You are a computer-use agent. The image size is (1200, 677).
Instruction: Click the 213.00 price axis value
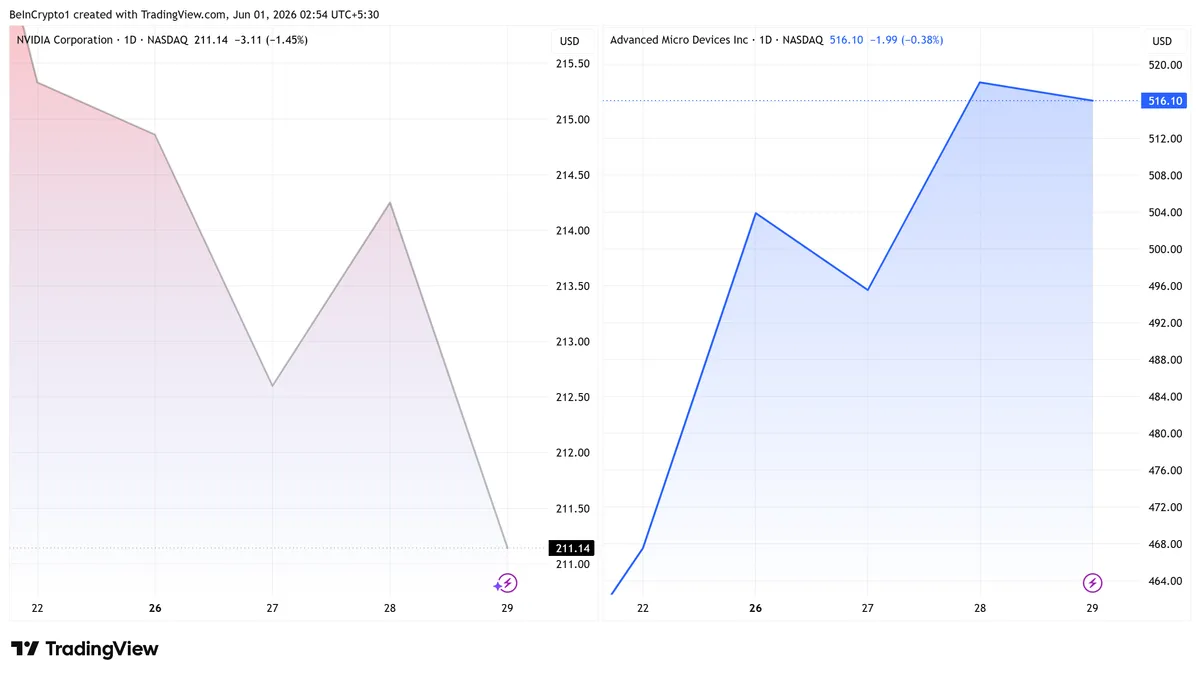572,342
